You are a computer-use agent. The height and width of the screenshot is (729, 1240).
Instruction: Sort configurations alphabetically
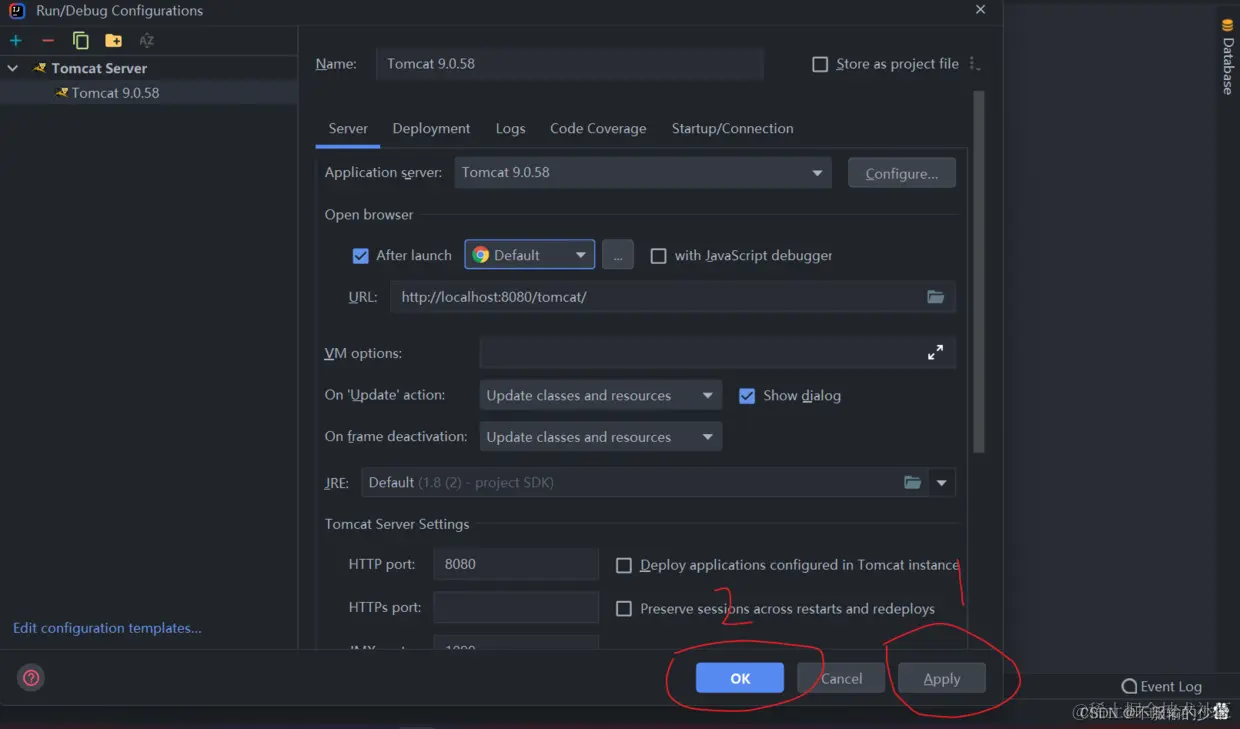pos(147,41)
